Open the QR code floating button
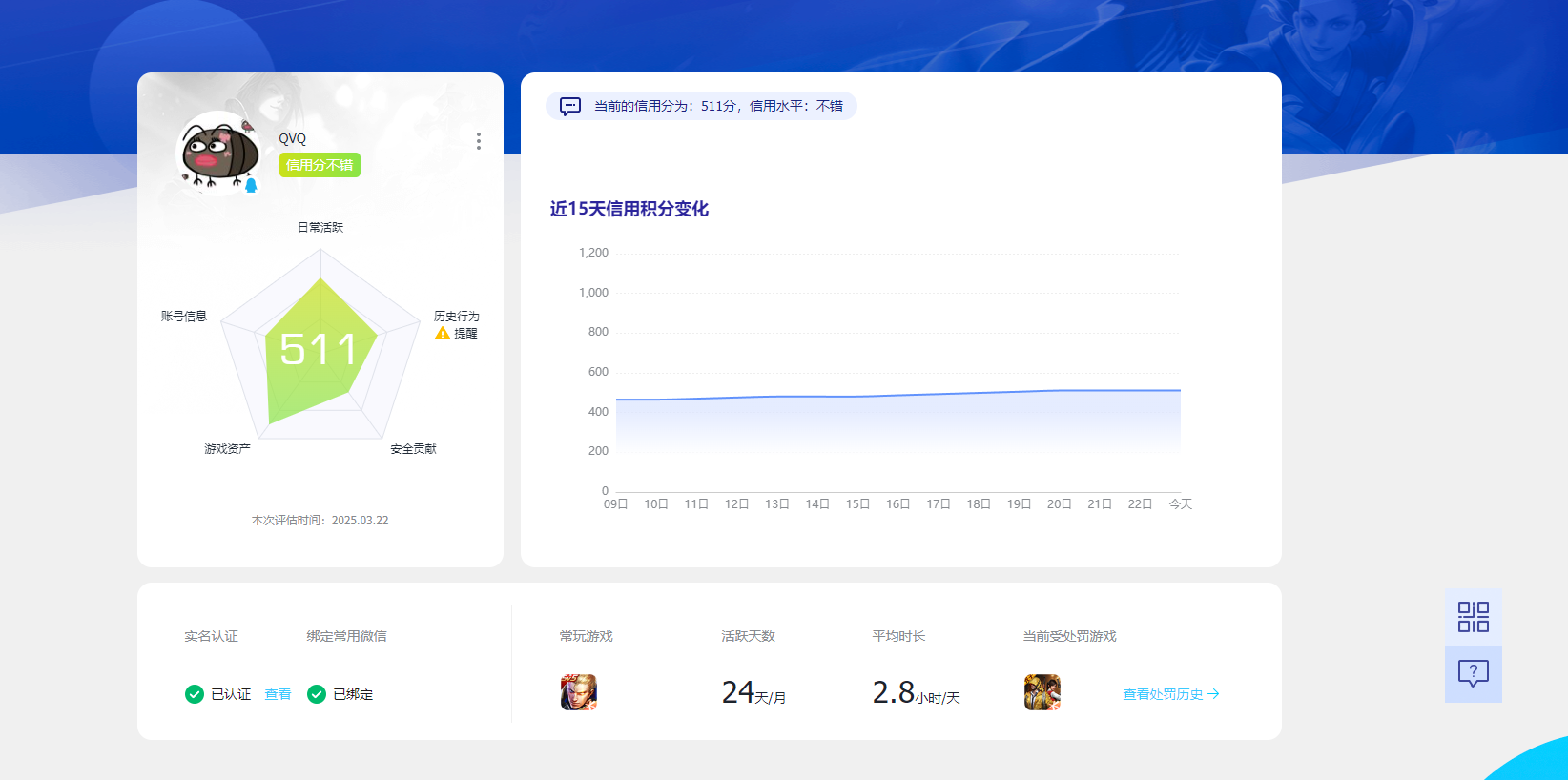1568x780 pixels. click(1474, 617)
